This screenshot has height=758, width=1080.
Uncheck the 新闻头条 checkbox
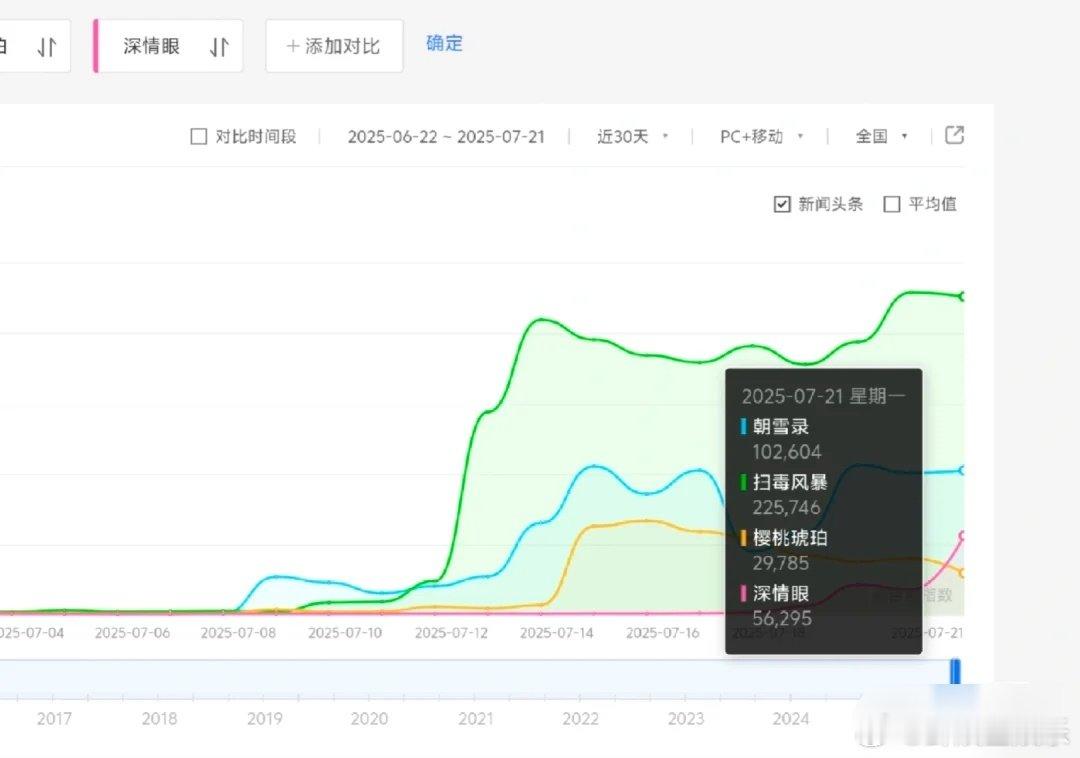tap(782, 204)
